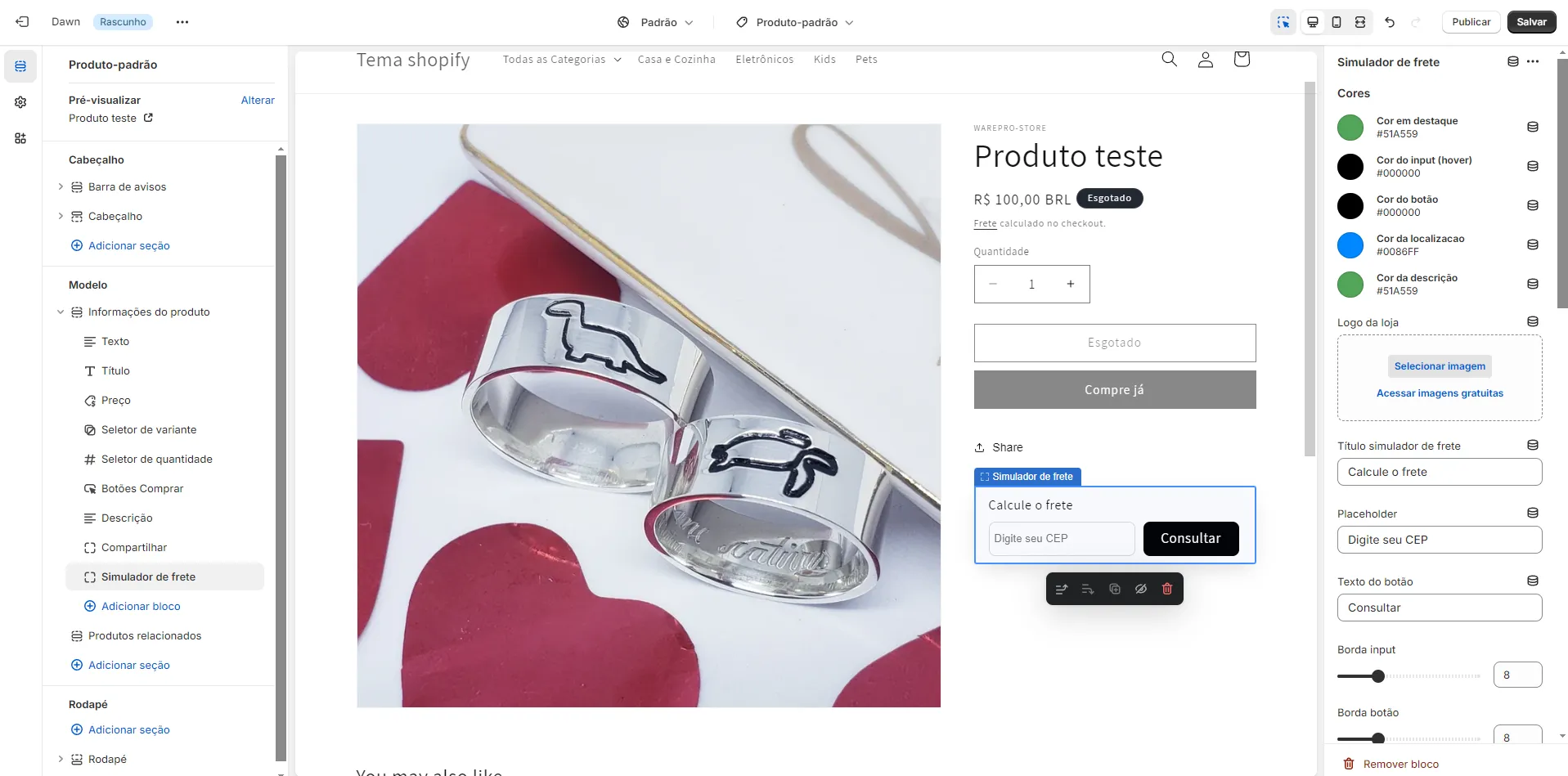Open the Cor em destaque green swatch
The image size is (1568, 776).
pyautogui.click(x=1350, y=128)
